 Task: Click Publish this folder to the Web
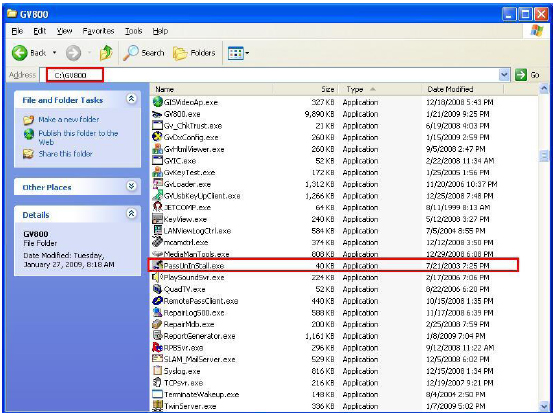(78, 138)
